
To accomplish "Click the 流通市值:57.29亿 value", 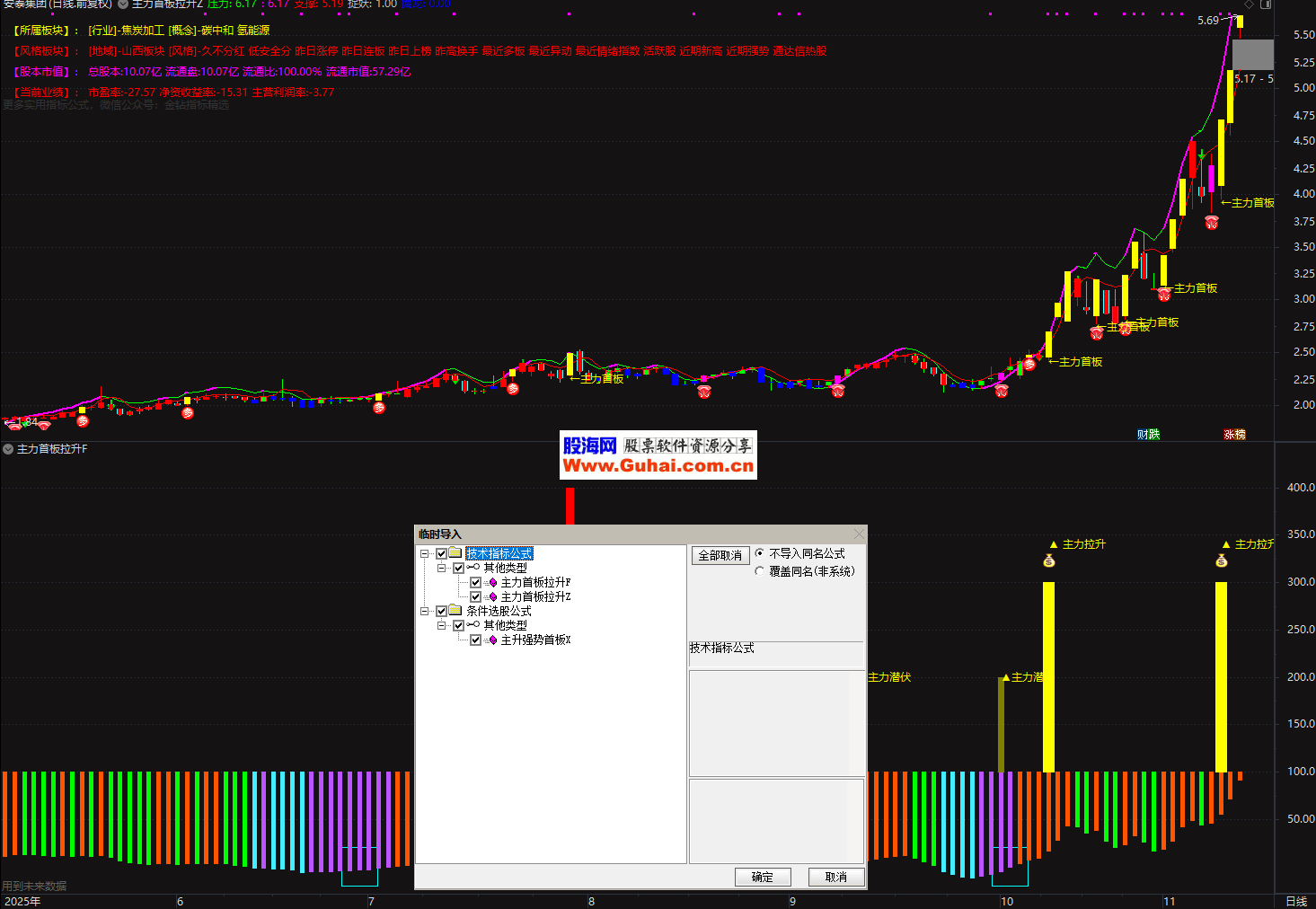I will tap(368, 72).
